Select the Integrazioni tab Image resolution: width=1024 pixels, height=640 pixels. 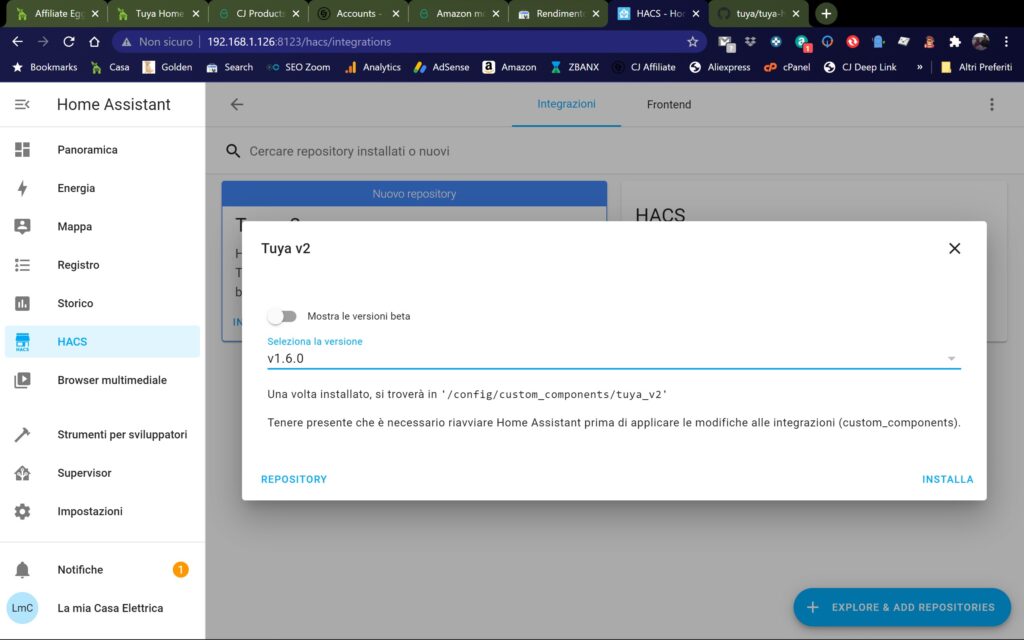[566, 104]
